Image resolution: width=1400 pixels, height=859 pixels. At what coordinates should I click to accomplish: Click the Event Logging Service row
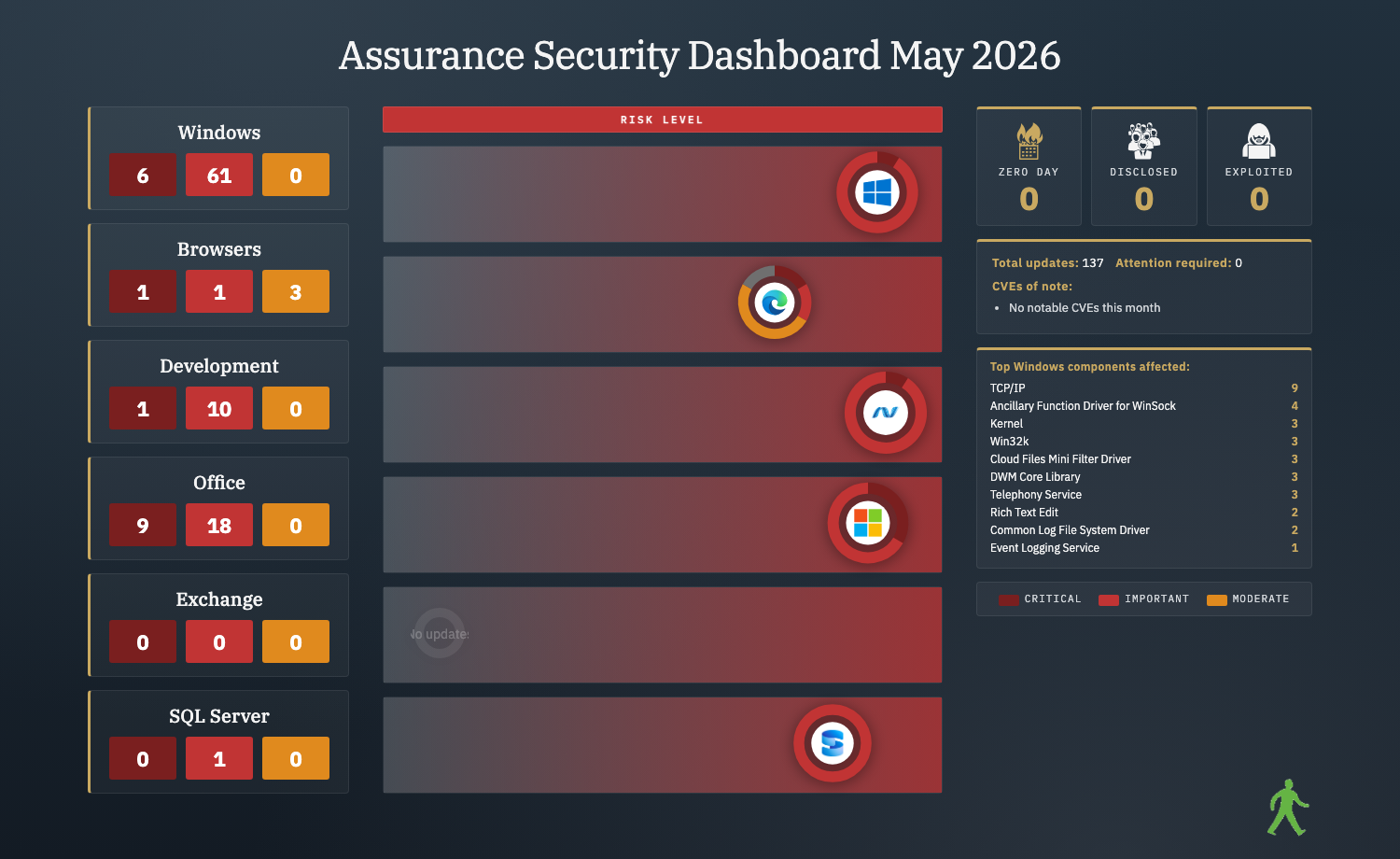pos(1144,548)
